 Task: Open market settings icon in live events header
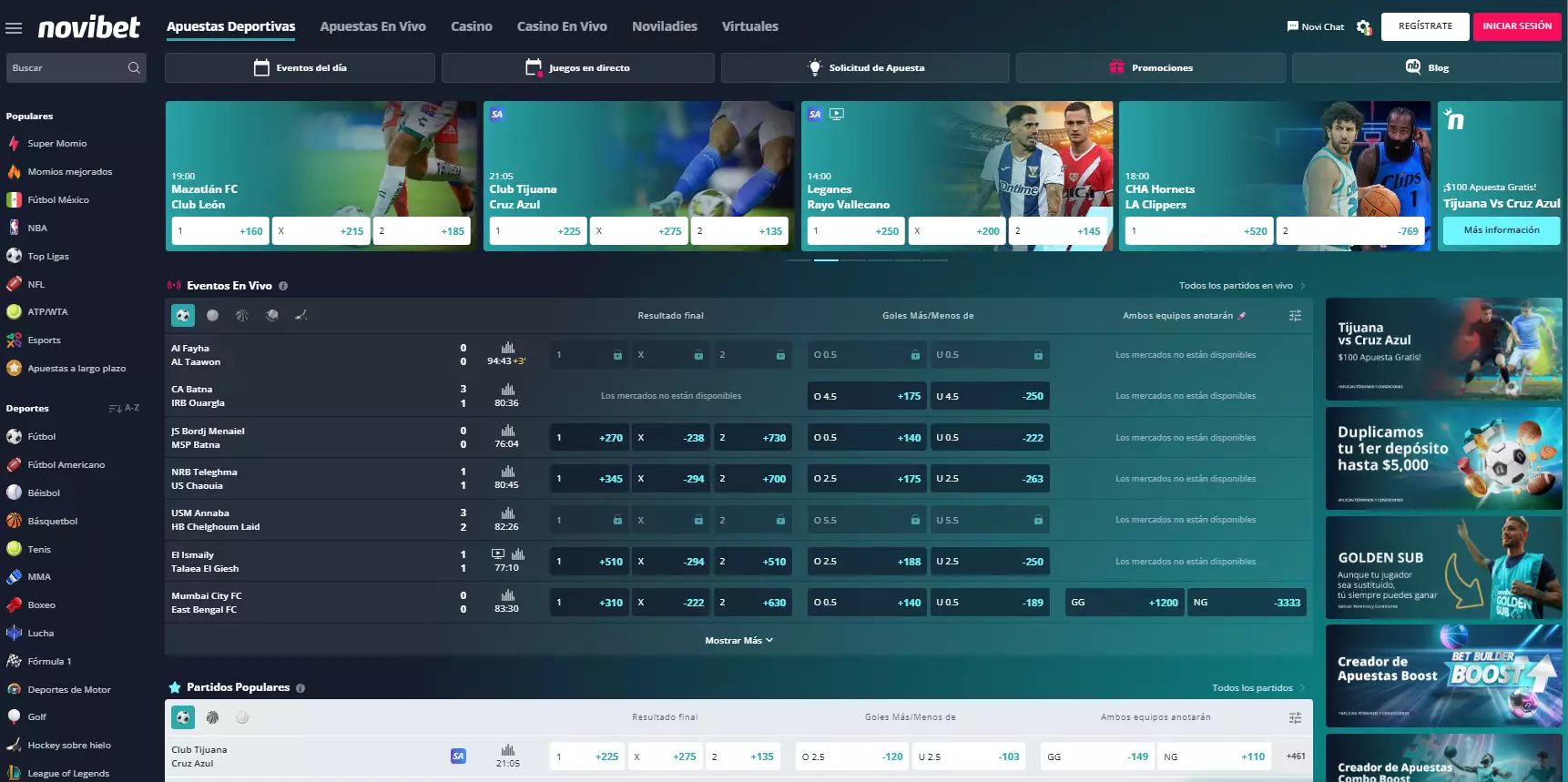pos(1295,316)
